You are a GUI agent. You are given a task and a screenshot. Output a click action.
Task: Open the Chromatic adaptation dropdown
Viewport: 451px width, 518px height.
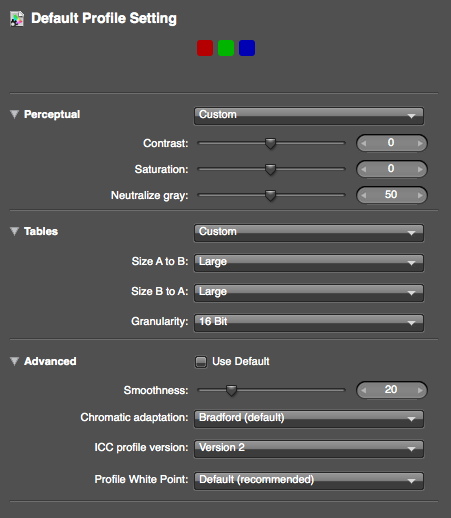[309, 419]
